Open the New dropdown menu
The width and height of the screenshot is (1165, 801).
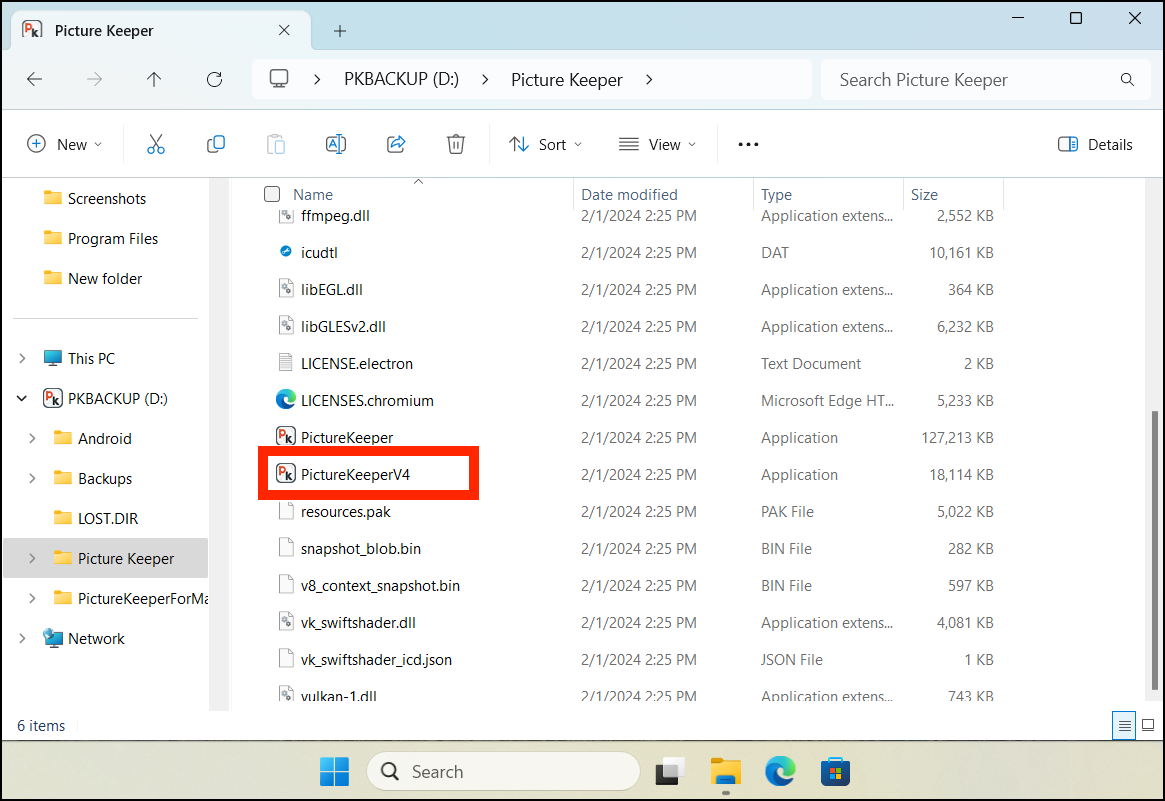pyautogui.click(x=64, y=144)
